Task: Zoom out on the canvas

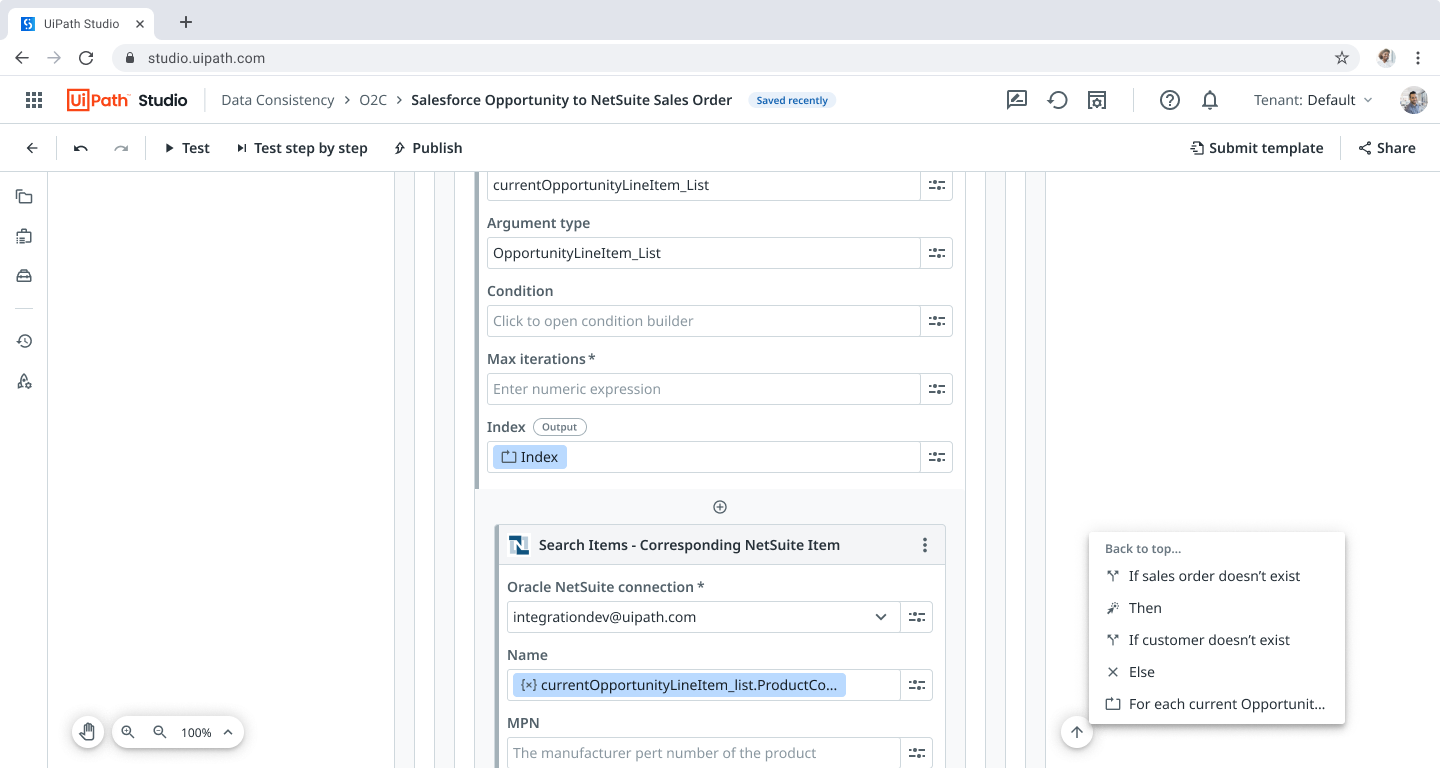Action: pos(160,732)
